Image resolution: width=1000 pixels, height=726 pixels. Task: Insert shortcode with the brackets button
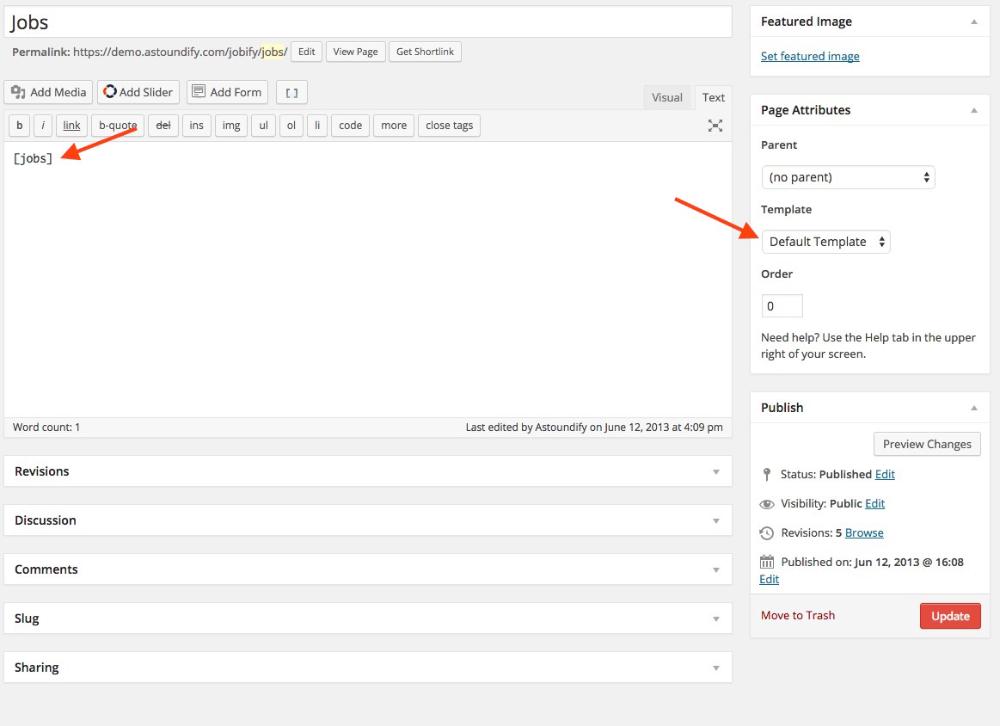pos(291,93)
